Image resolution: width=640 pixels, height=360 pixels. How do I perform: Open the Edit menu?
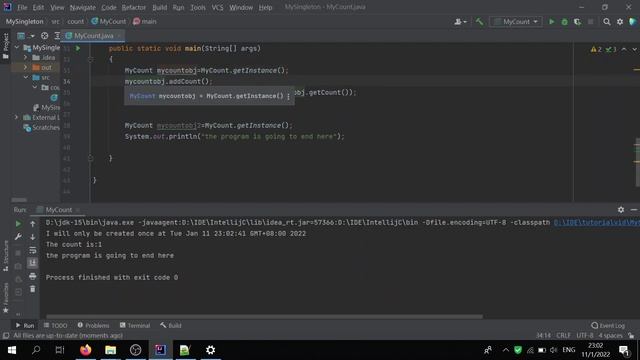[x=38, y=7]
